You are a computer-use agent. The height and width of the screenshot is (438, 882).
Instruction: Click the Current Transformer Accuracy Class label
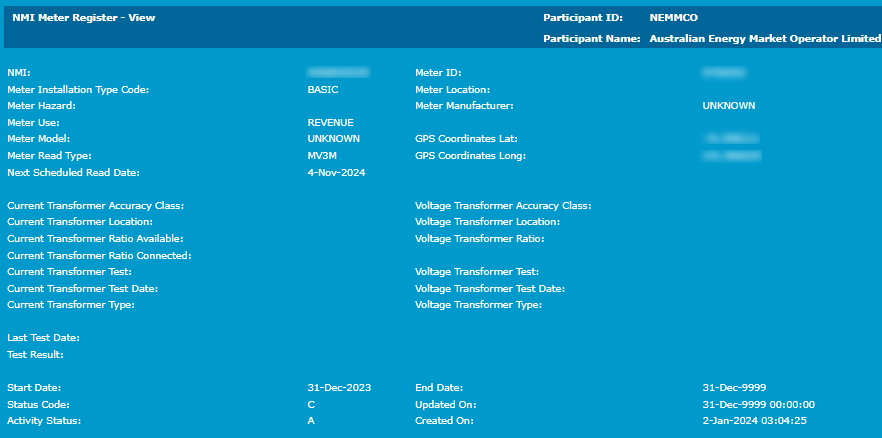coord(95,205)
